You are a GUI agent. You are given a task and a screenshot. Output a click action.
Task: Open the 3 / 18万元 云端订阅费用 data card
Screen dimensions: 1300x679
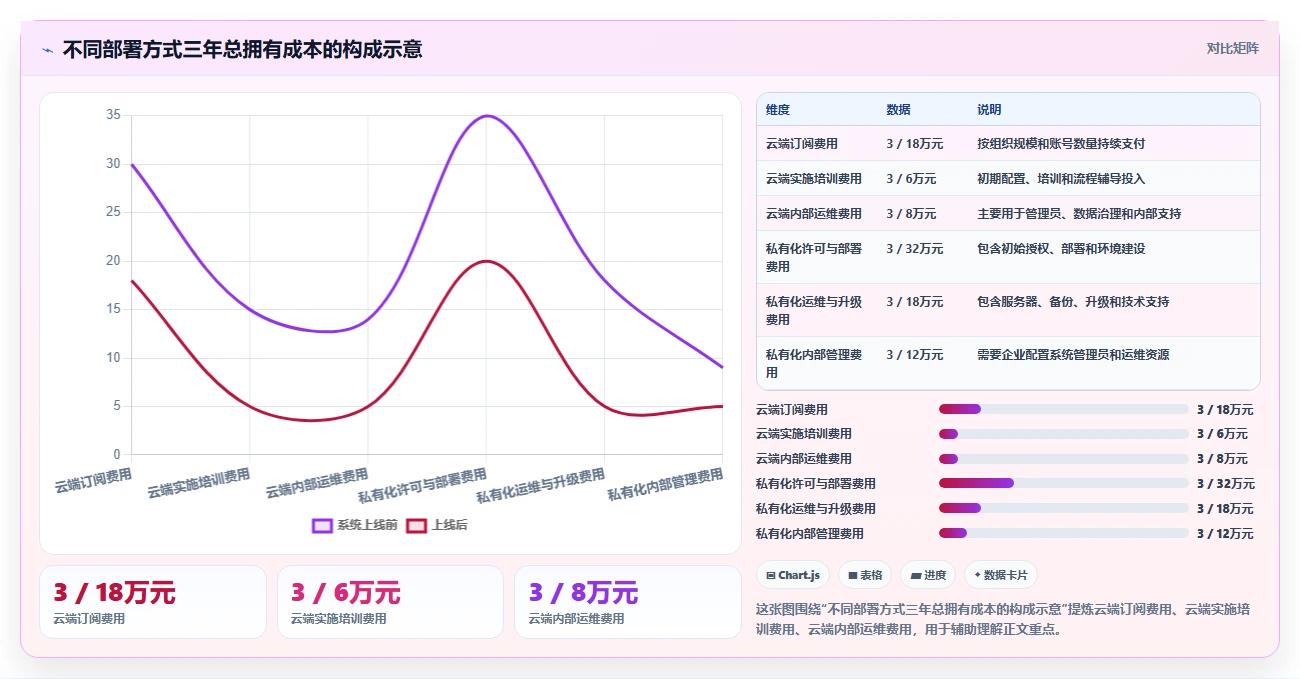(x=153, y=602)
